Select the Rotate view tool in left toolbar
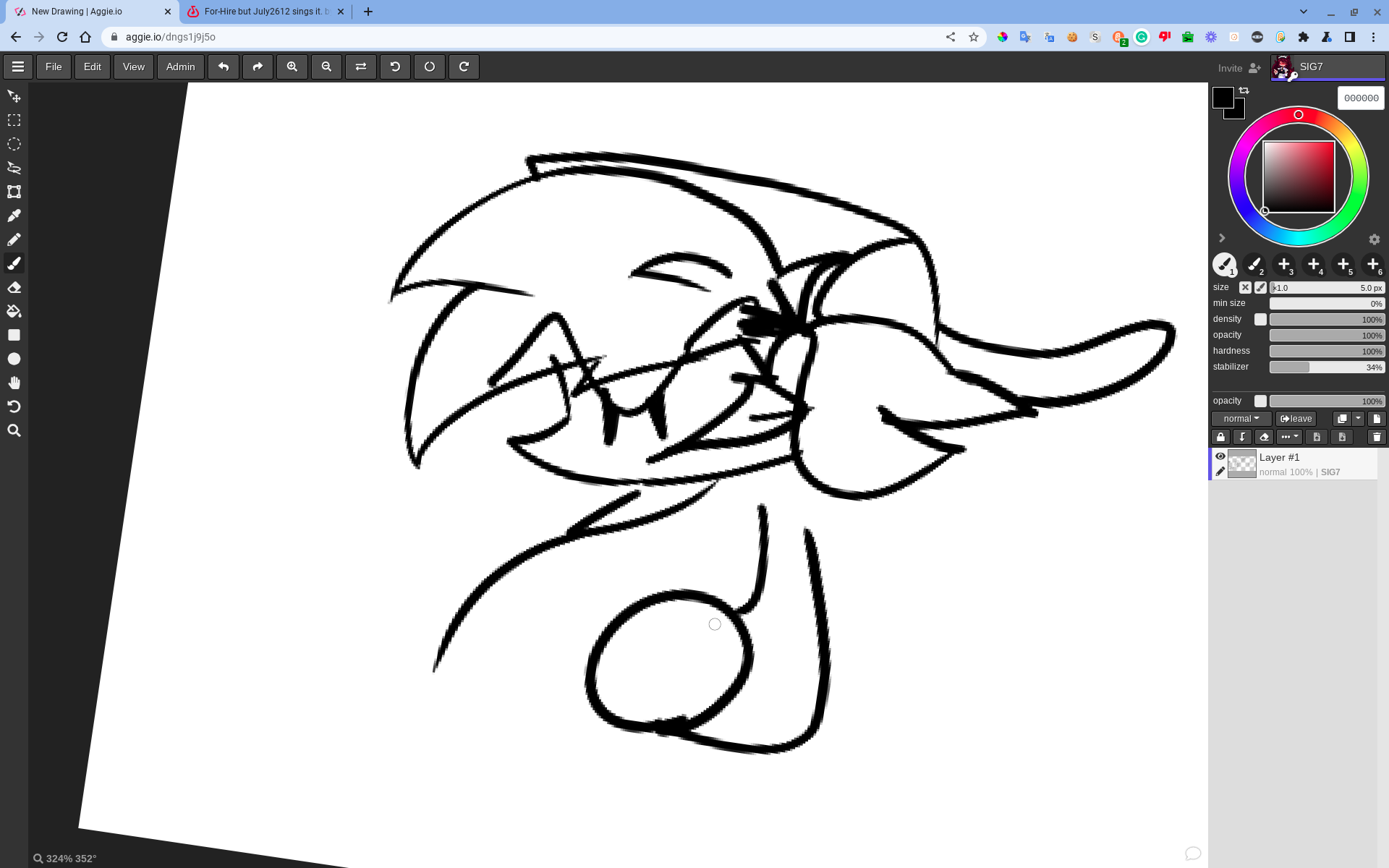1389x868 pixels. [x=14, y=407]
